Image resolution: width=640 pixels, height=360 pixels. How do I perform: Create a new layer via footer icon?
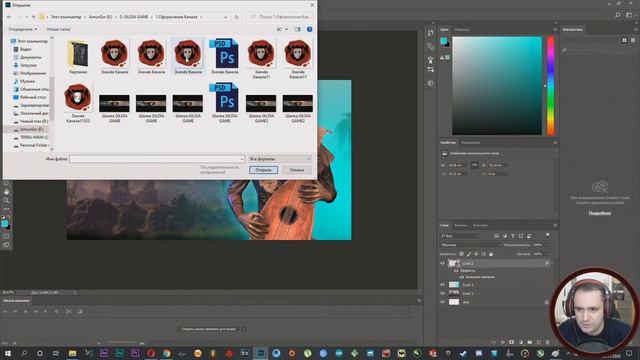click(x=539, y=342)
